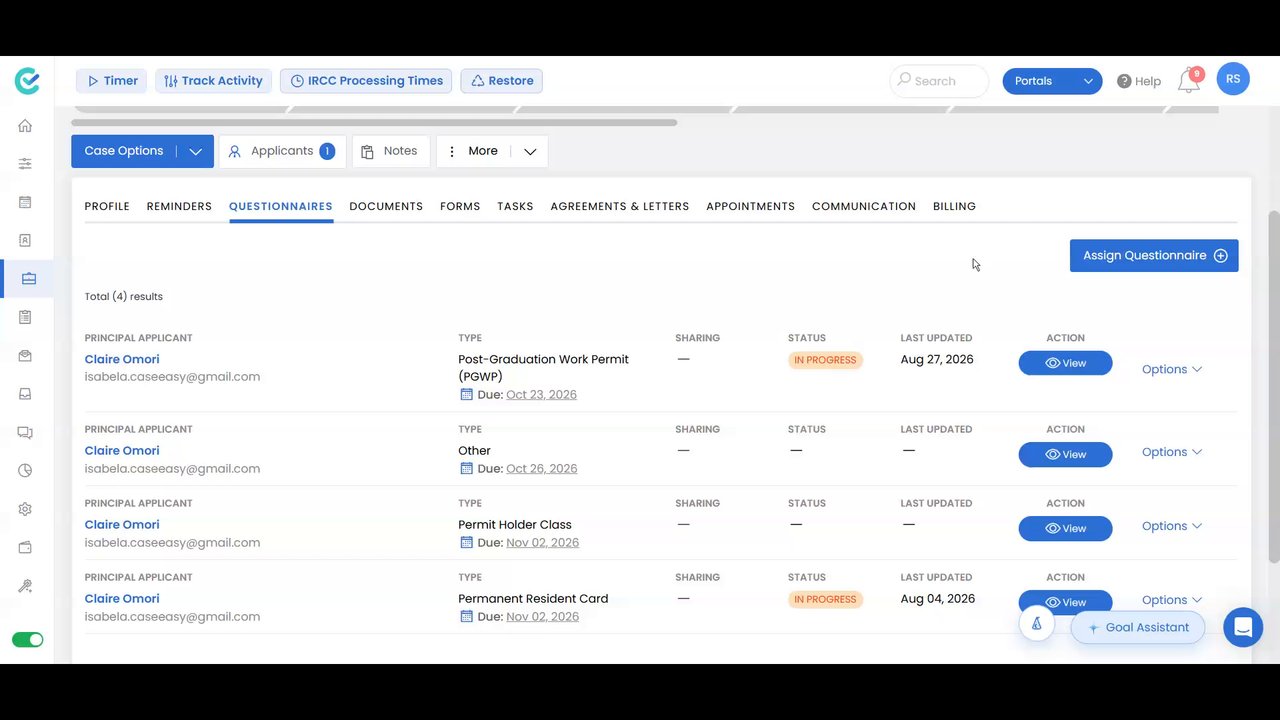Viewport: 1280px width, 720px height.
Task: Click the Aug 27, 2026 last updated date
Action: (937, 359)
